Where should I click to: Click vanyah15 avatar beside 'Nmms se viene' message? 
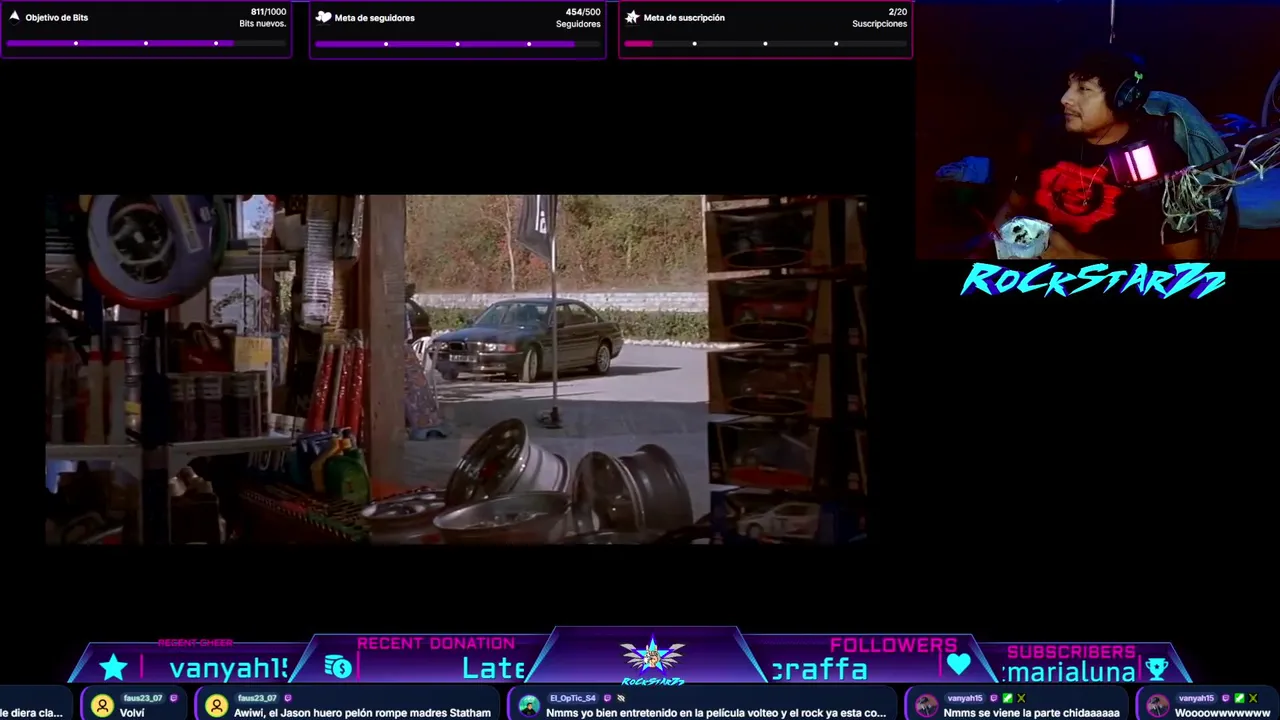(x=926, y=705)
